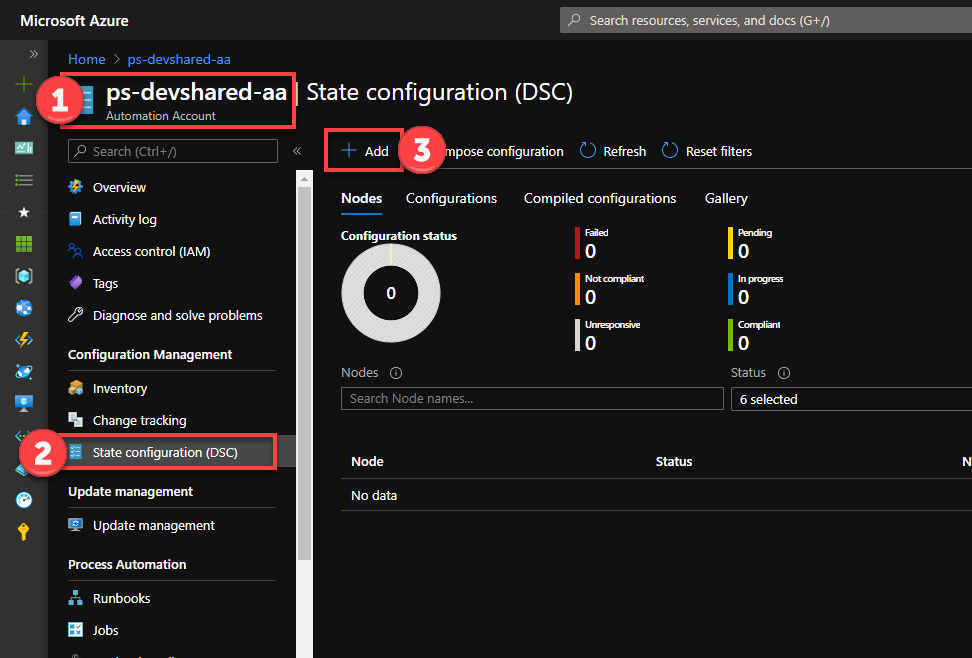Select the Compiled configurations tab
972x658 pixels.
tap(600, 198)
